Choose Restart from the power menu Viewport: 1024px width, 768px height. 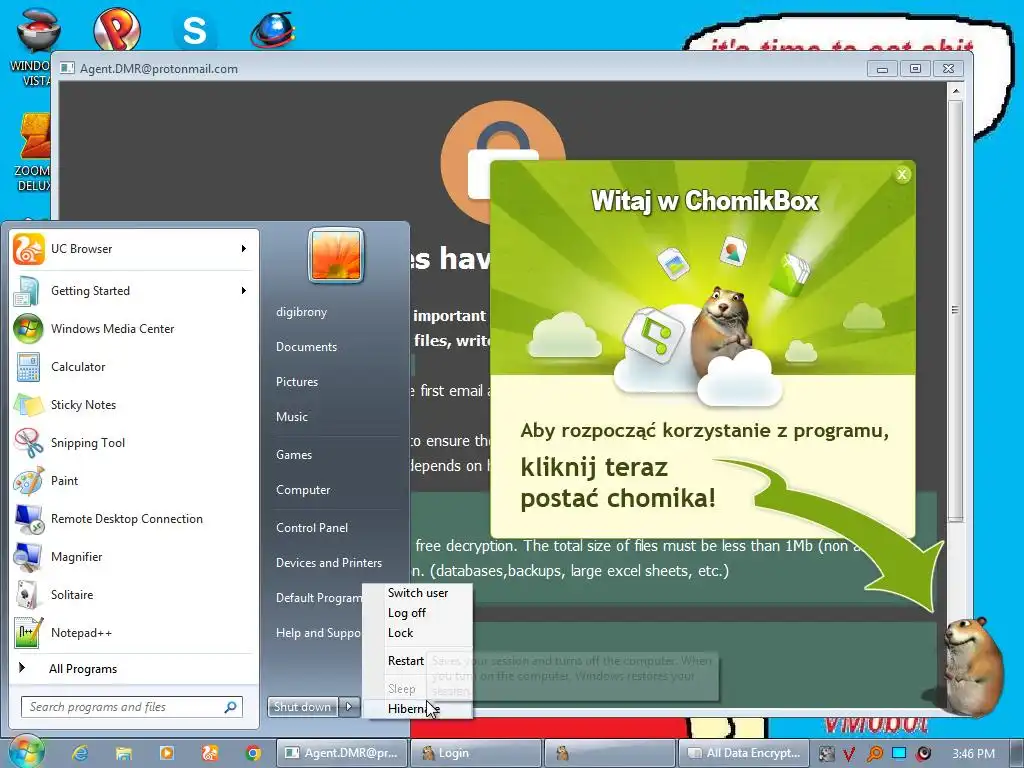(406, 661)
